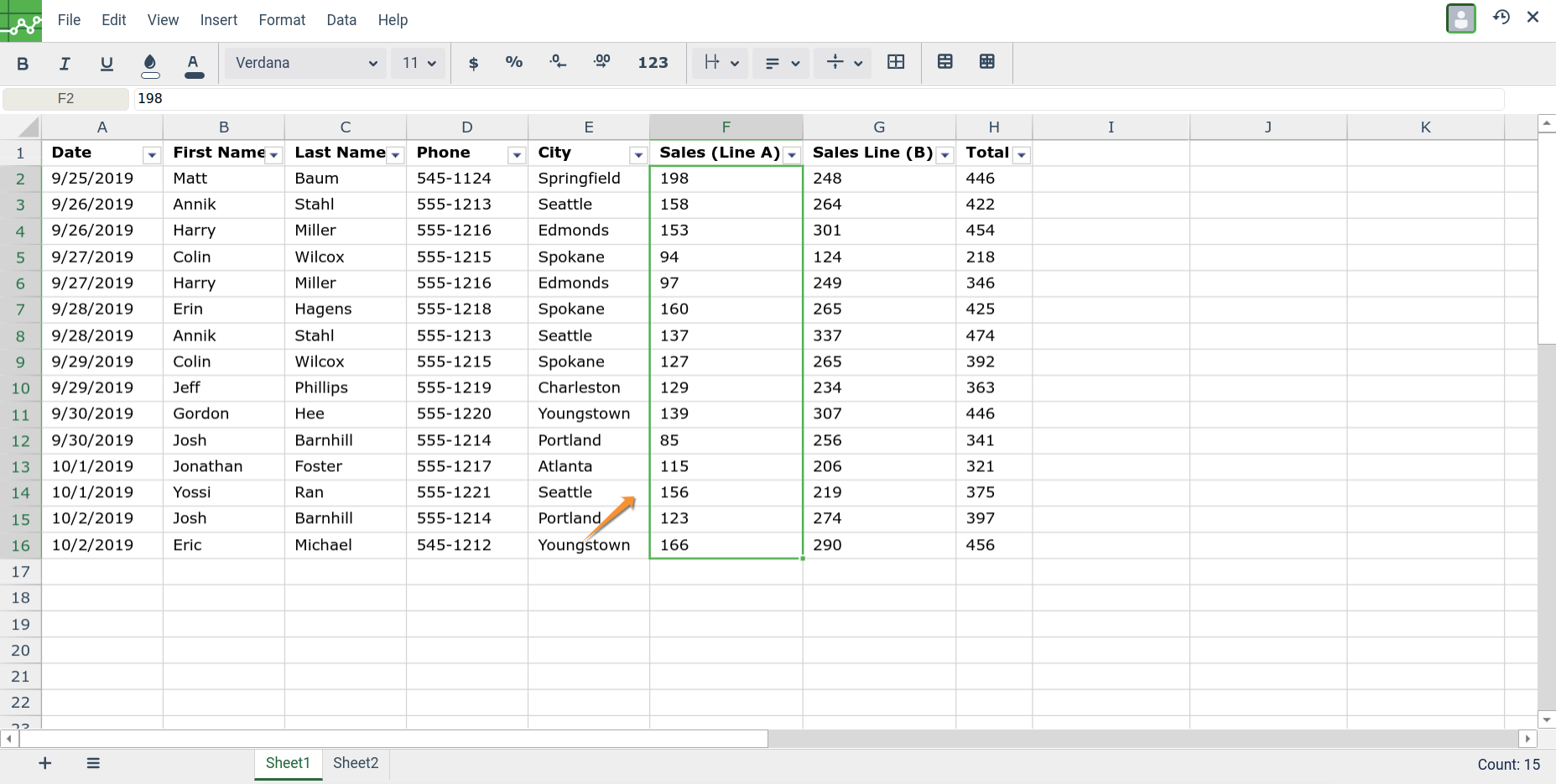The image size is (1556, 784).
Task: Toggle bold formatting
Action: point(23,63)
